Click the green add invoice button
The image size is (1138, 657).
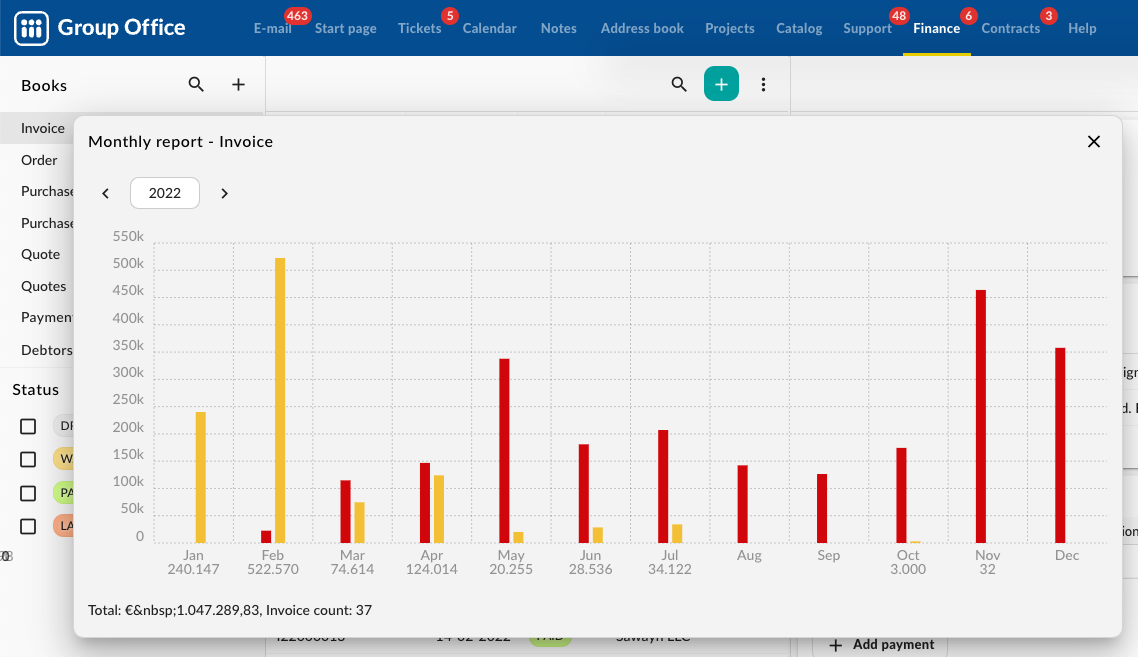(721, 85)
